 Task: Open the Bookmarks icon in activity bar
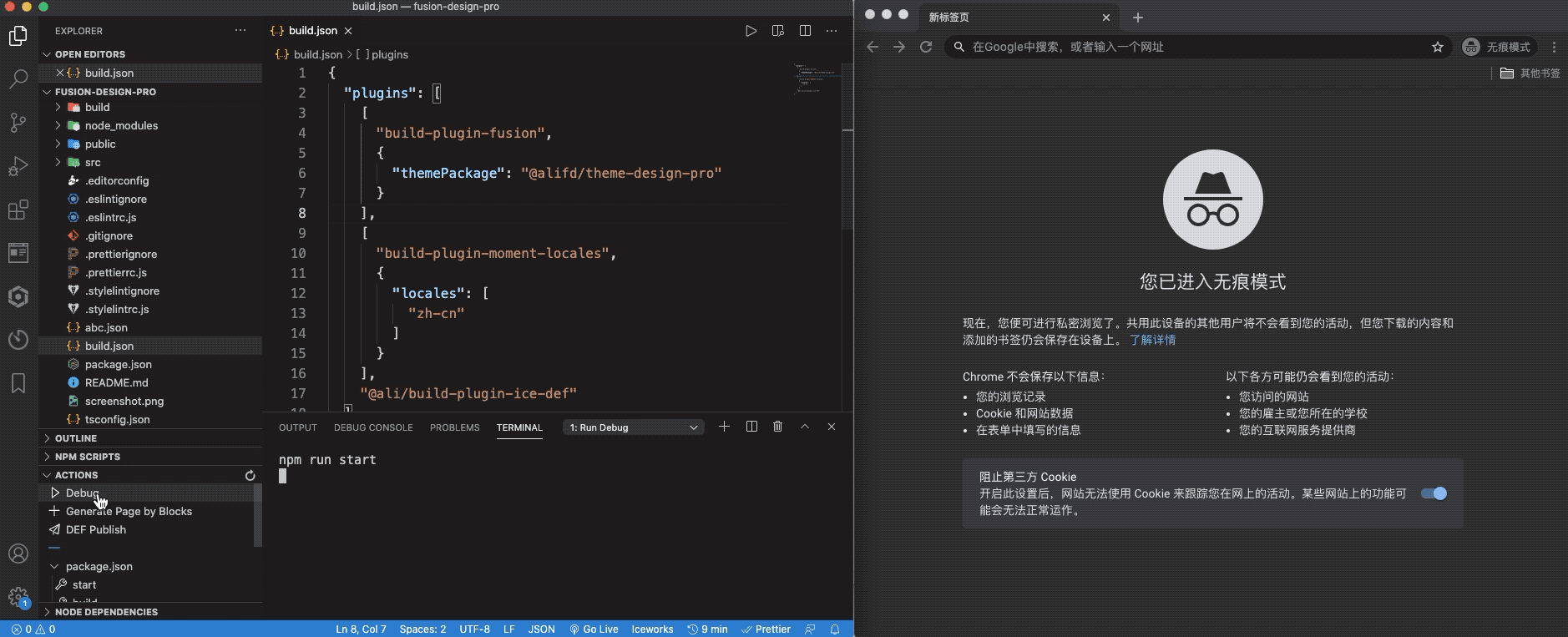[x=18, y=383]
